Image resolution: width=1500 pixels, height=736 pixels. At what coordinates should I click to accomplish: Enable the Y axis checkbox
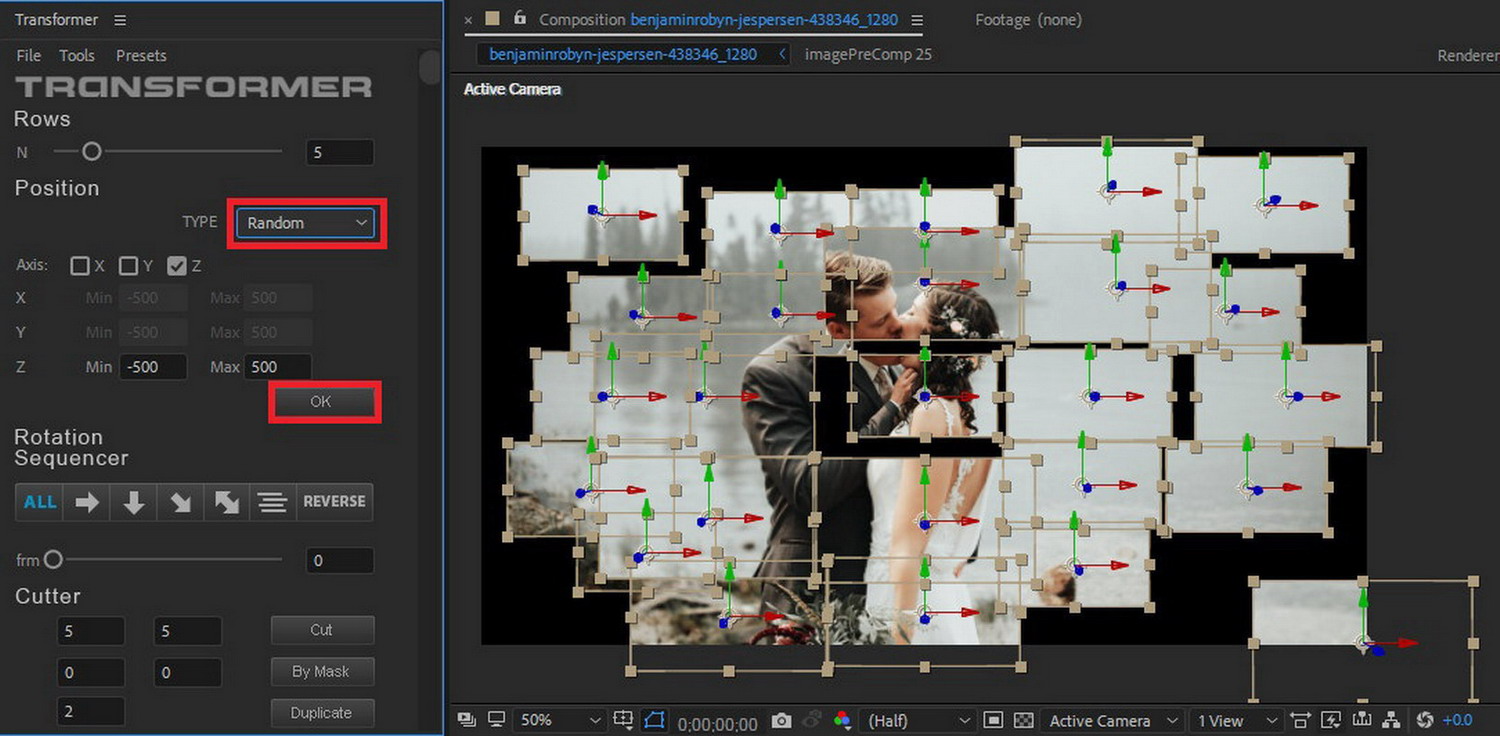click(x=128, y=266)
